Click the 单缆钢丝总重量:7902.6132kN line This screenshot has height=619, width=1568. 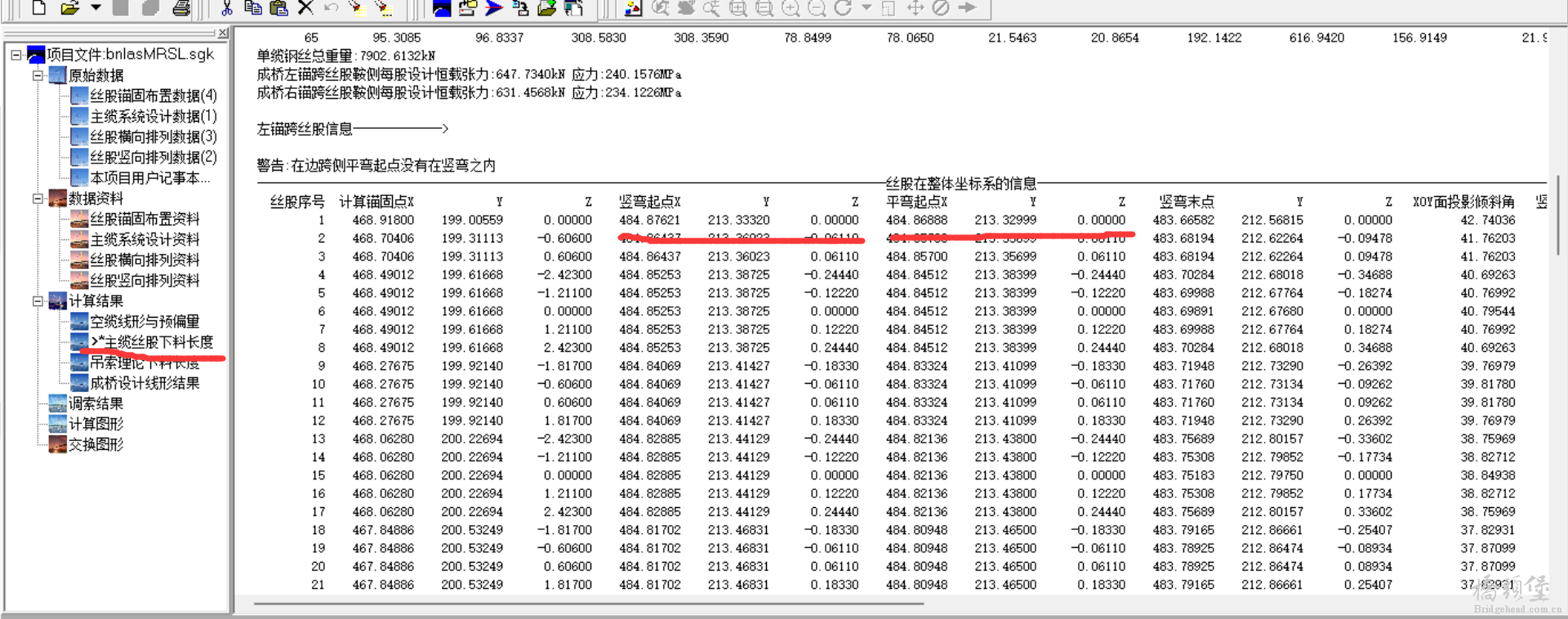click(x=346, y=56)
